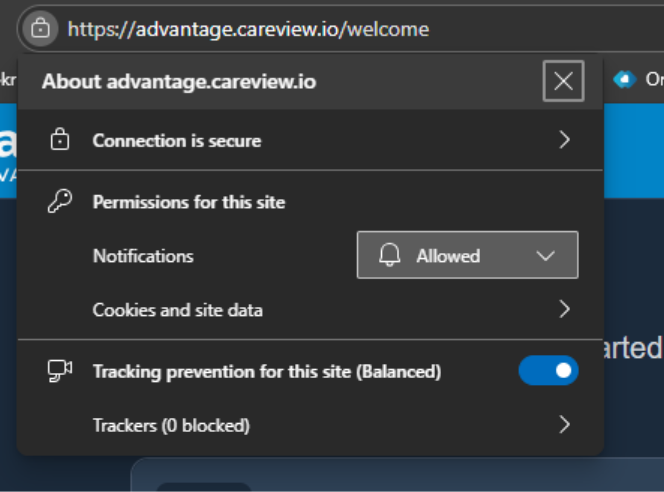Click the dropdown arrow next to Allowed

545,256
